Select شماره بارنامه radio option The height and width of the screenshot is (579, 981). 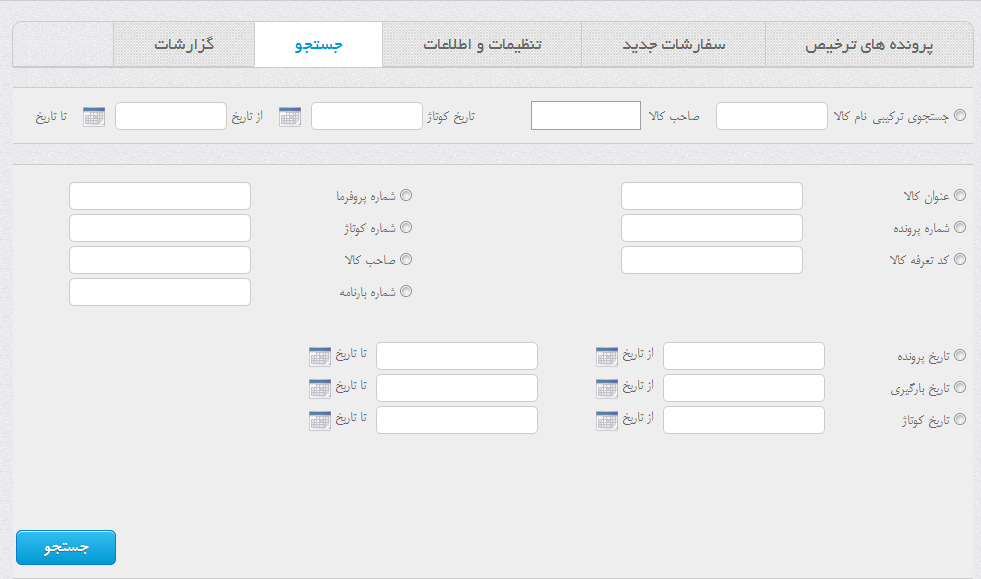coord(406,291)
